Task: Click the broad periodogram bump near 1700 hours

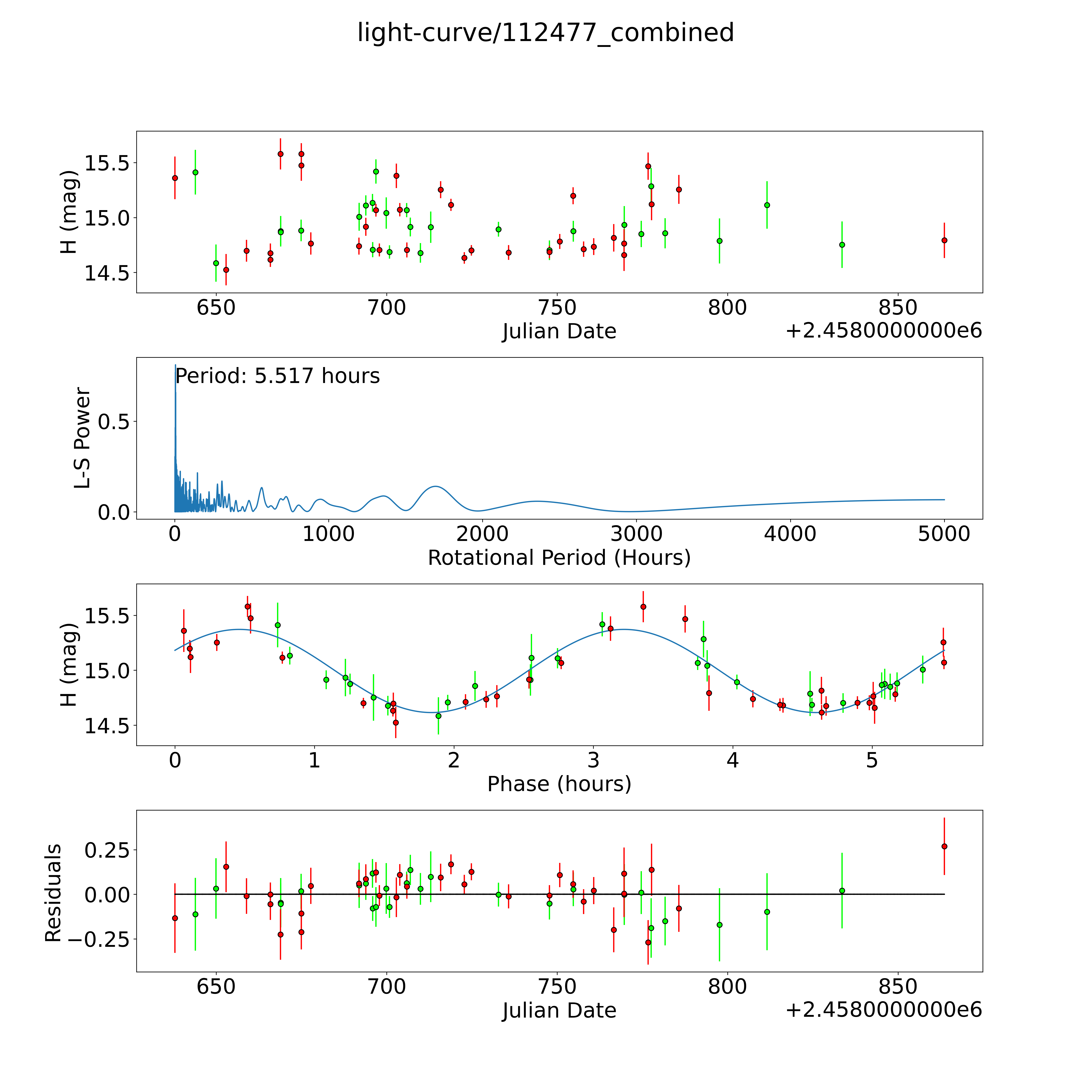Action: coord(435,487)
